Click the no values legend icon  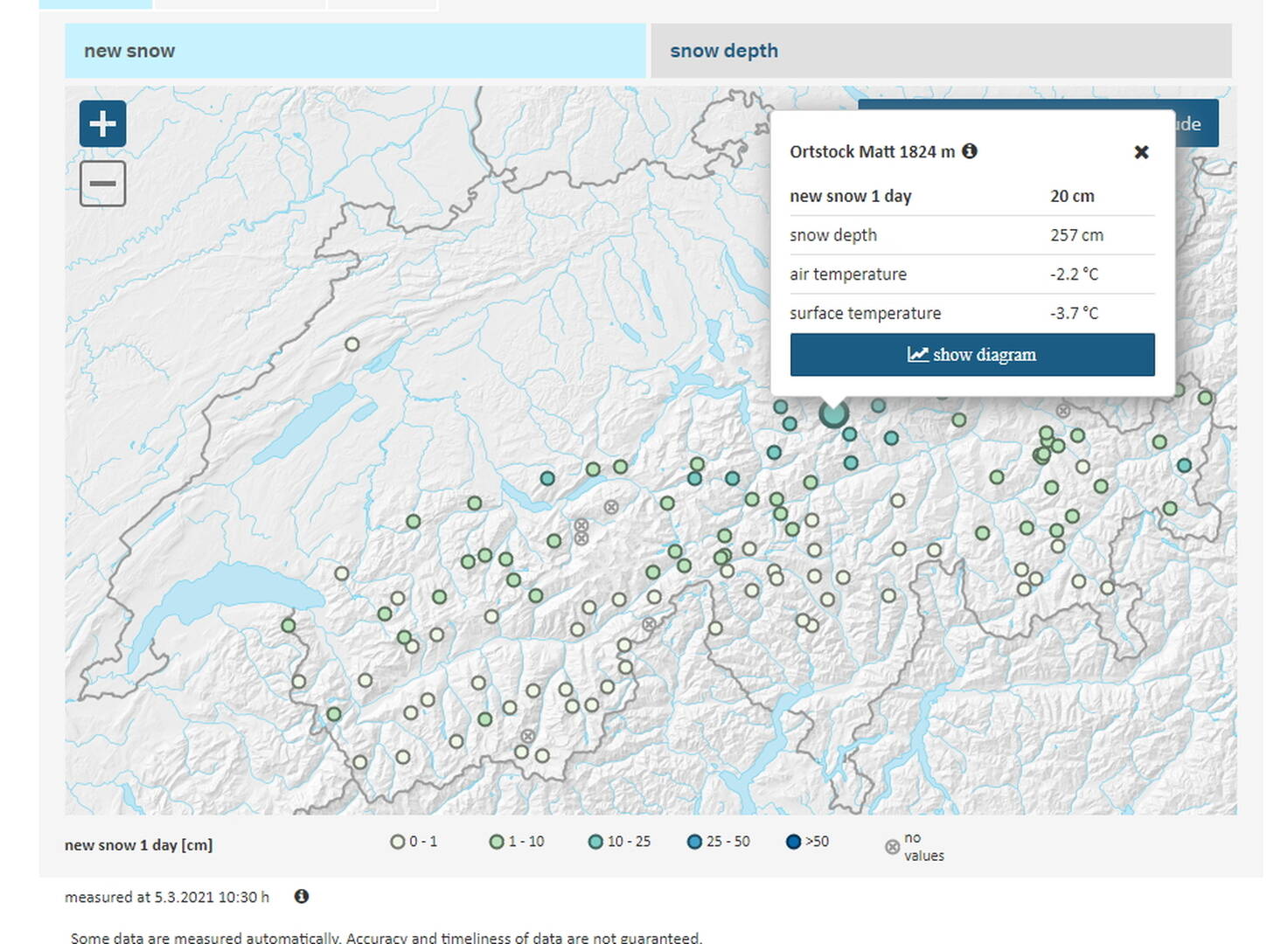click(x=892, y=847)
